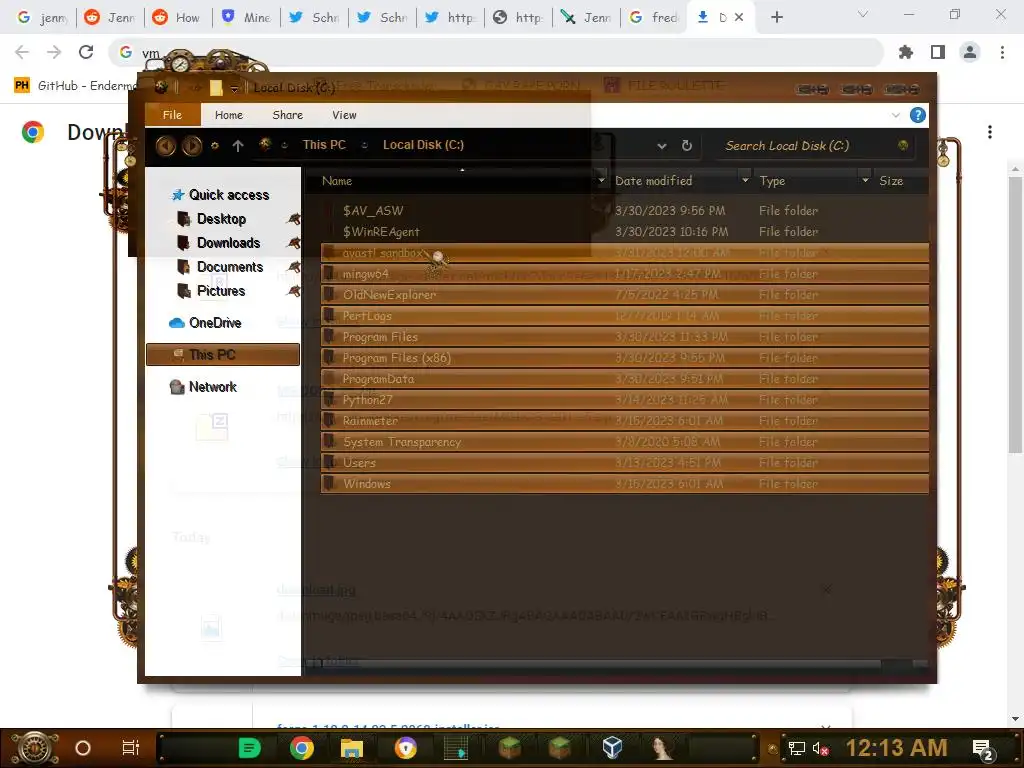Sort files by the Name column
This screenshot has width=1024, height=768.
(x=337, y=181)
